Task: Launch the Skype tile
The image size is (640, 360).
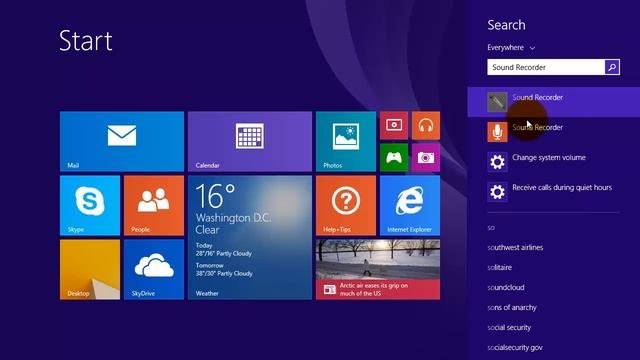Action: (90, 205)
